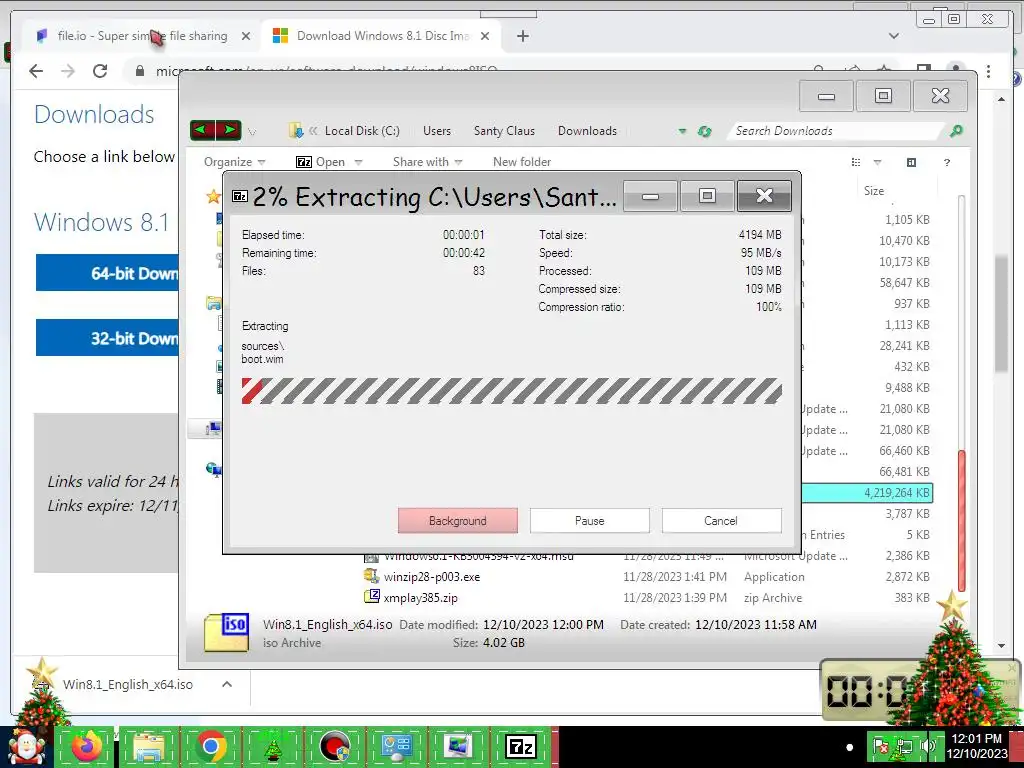Open the volume tray icon
1024x768 pixels.
[927, 747]
